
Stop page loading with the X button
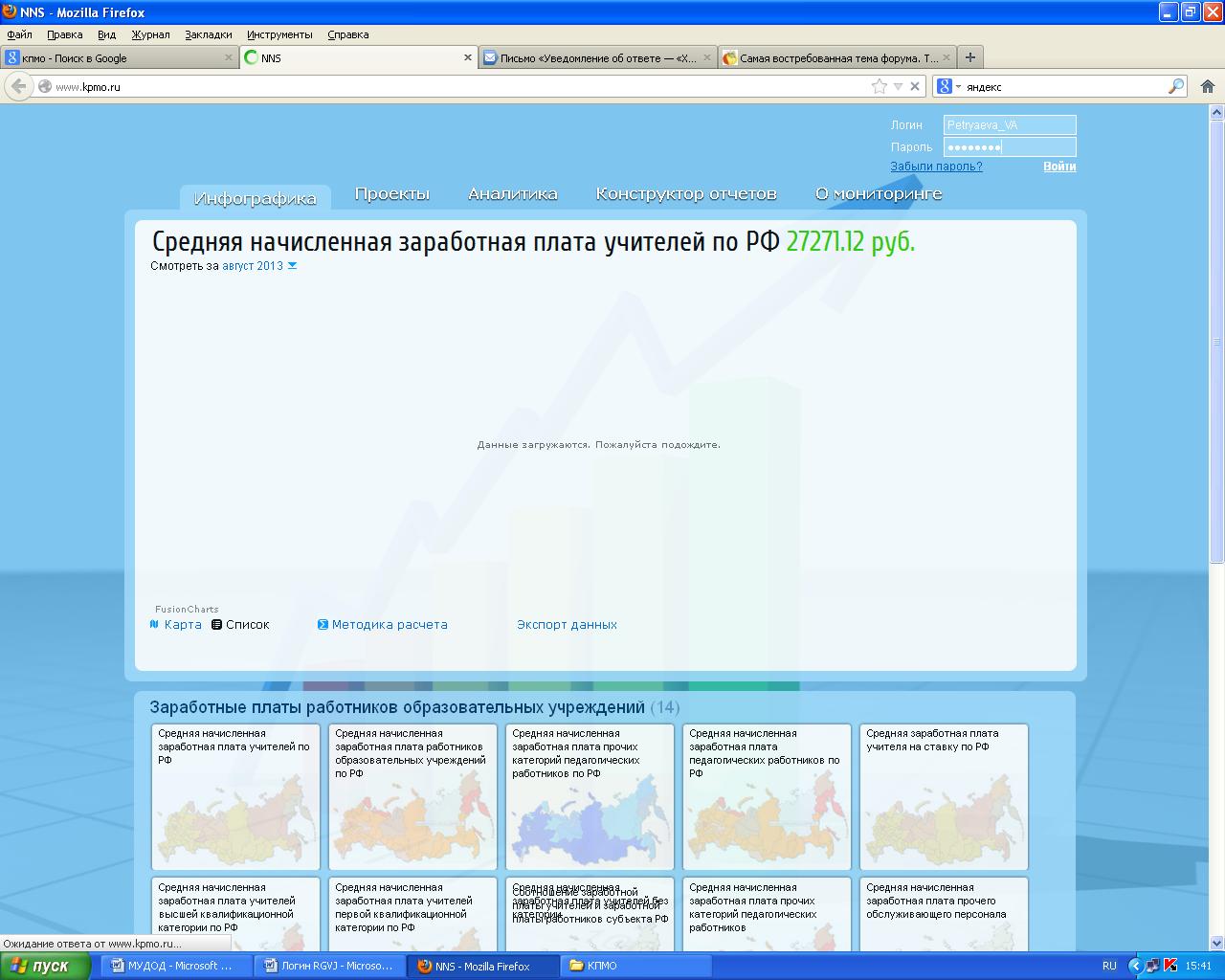(x=915, y=86)
